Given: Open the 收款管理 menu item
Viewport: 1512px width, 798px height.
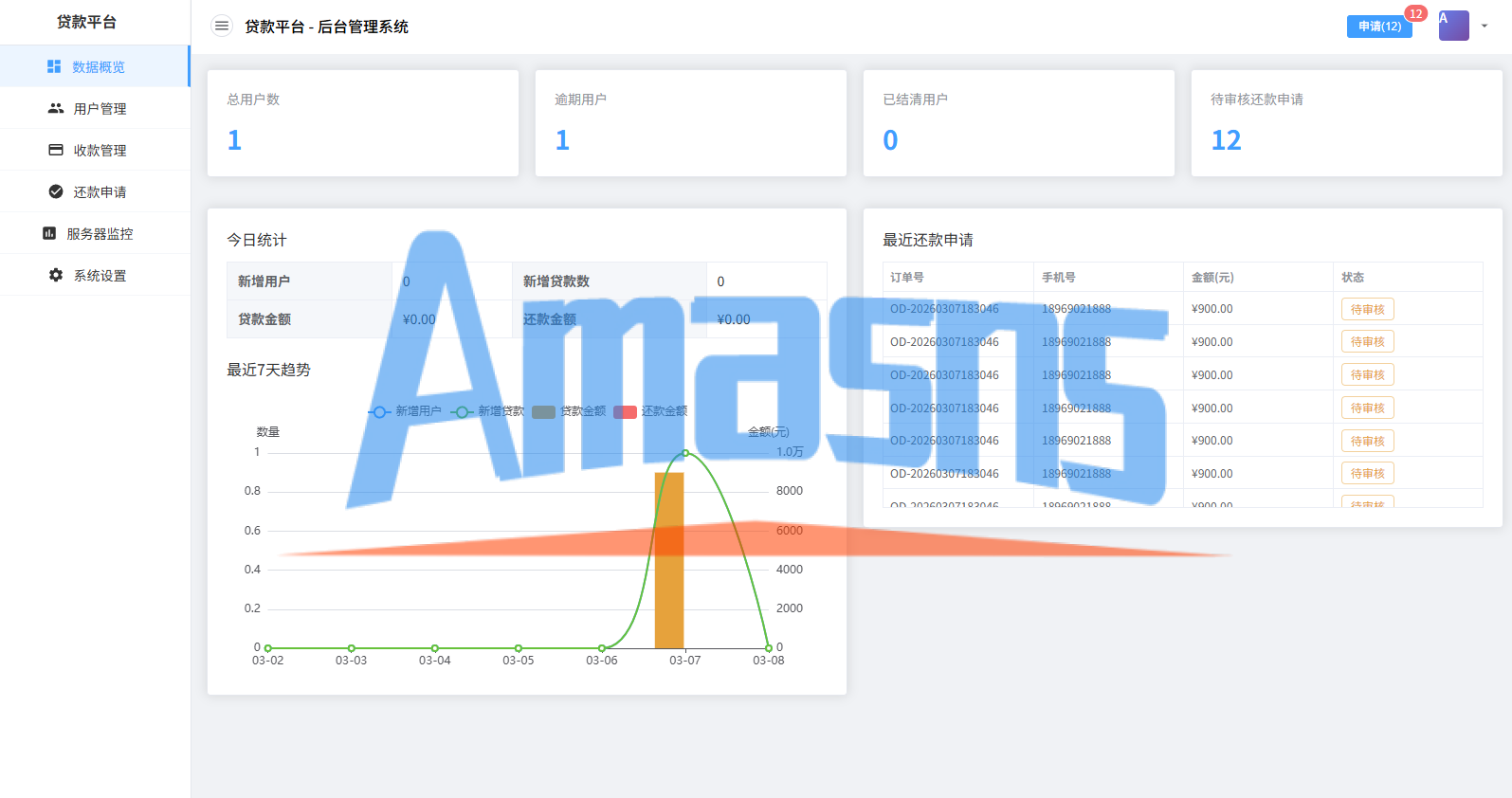Looking at the screenshot, I should [95, 150].
